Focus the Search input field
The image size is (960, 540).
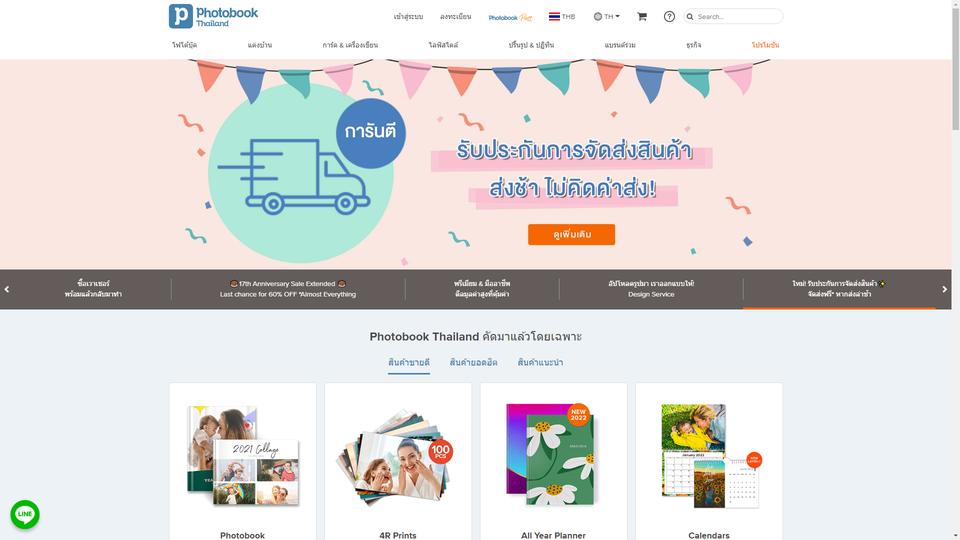[738, 17]
